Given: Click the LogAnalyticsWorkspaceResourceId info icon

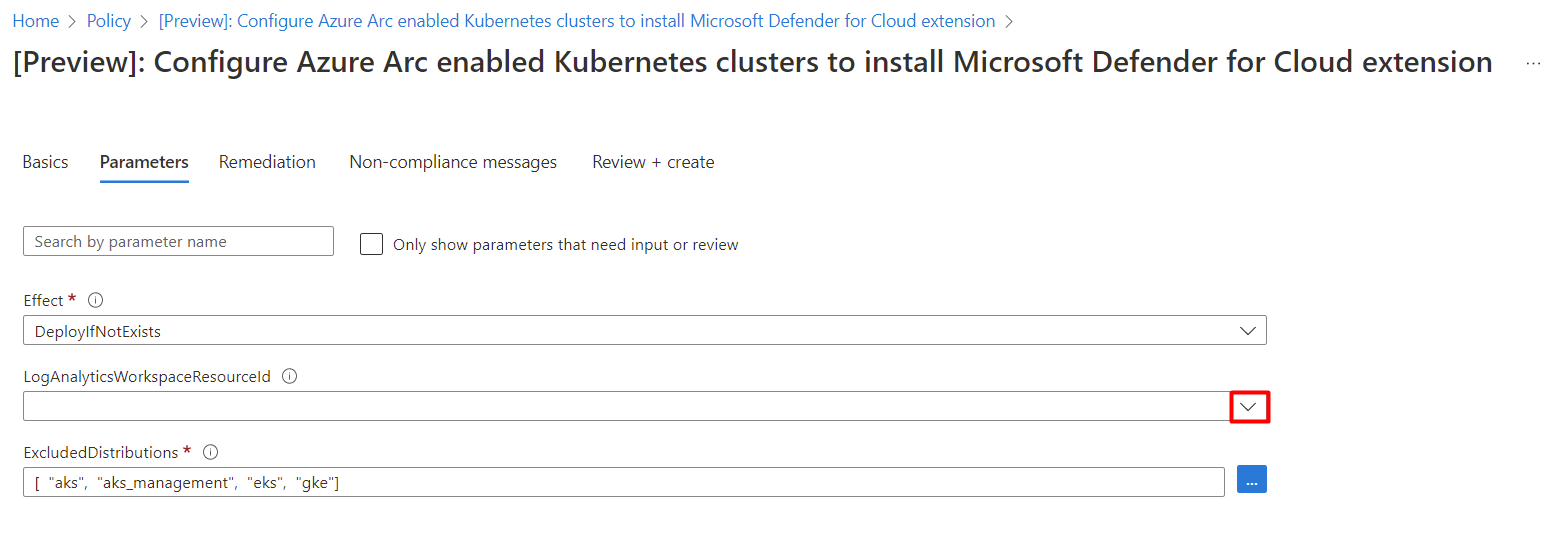Looking at the screenshot, I should tap(290, 377).
